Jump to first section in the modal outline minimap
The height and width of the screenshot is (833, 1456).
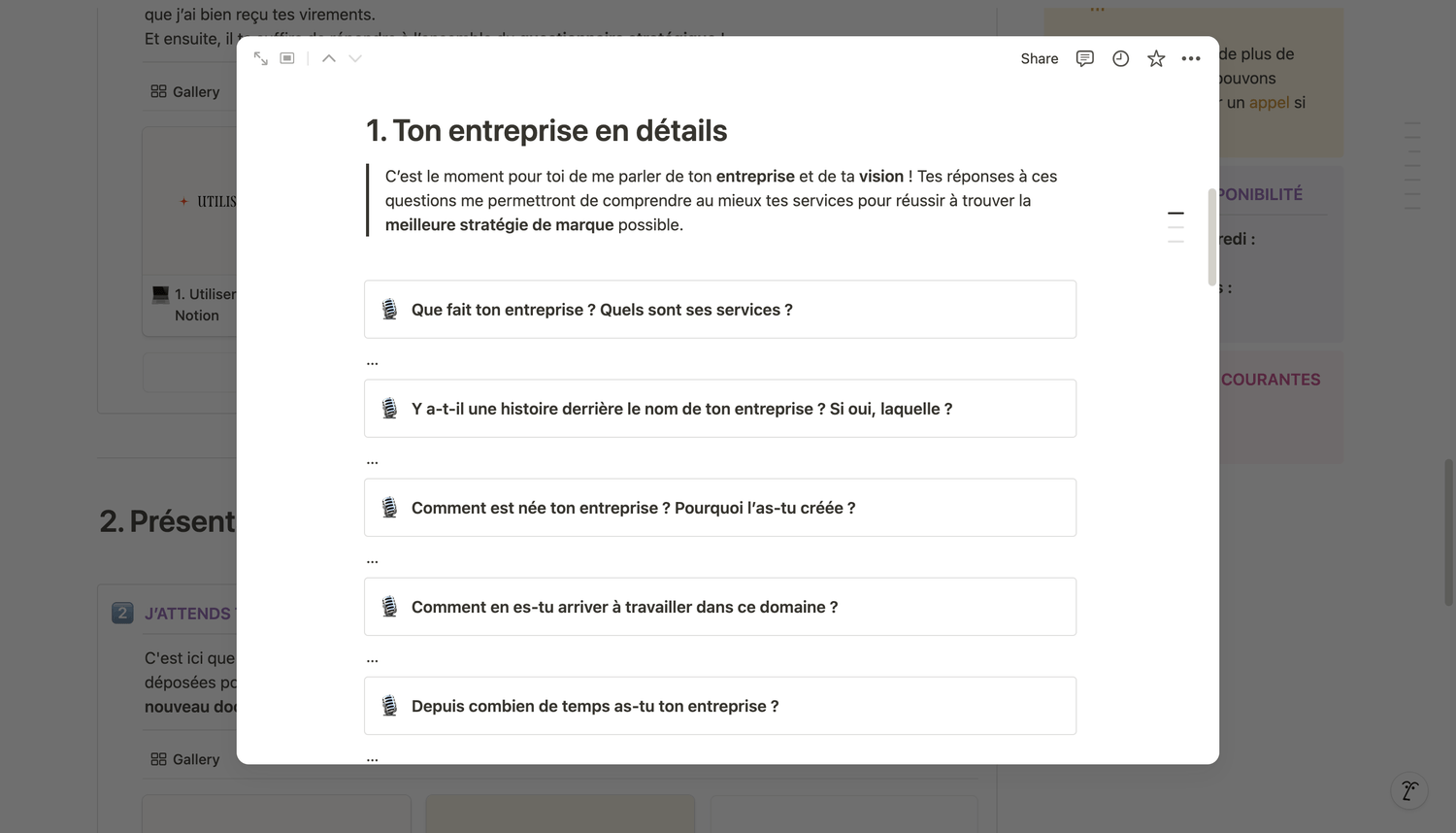1175,213
